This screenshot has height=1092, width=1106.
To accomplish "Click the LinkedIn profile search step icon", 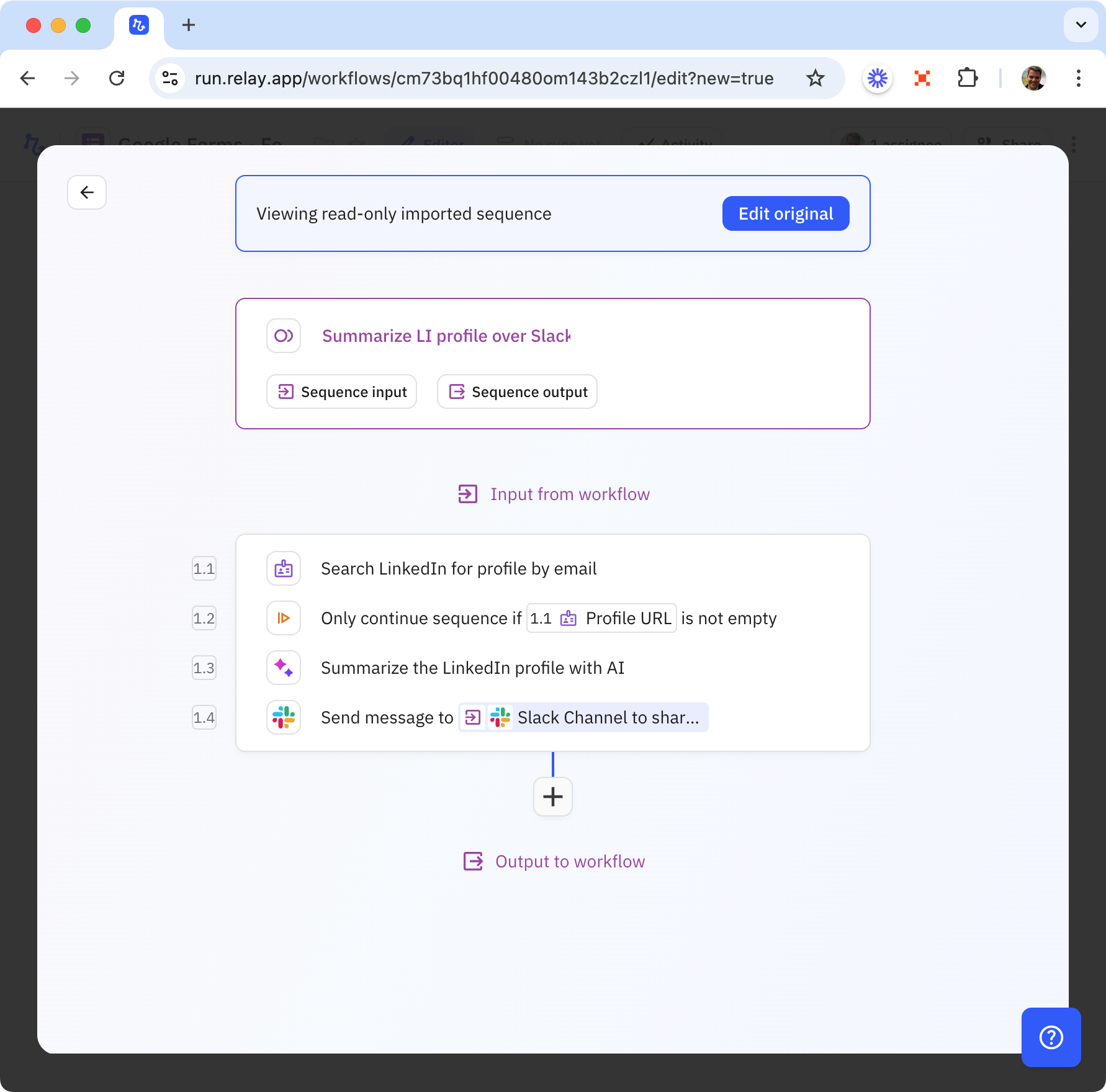I will tap(284, 568).
